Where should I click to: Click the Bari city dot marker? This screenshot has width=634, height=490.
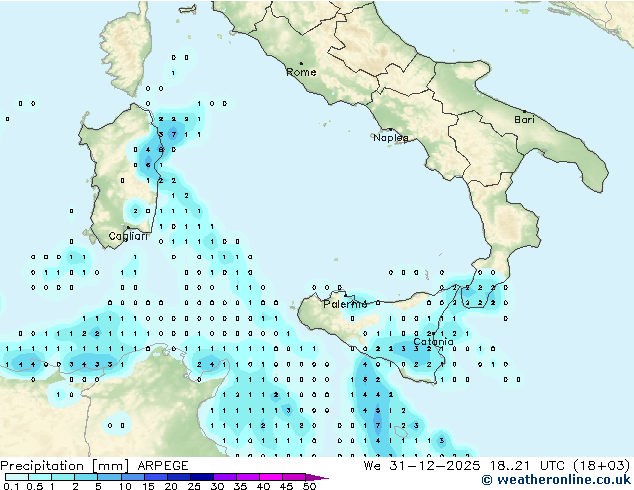pyautogui.click(x=524, y=111)
